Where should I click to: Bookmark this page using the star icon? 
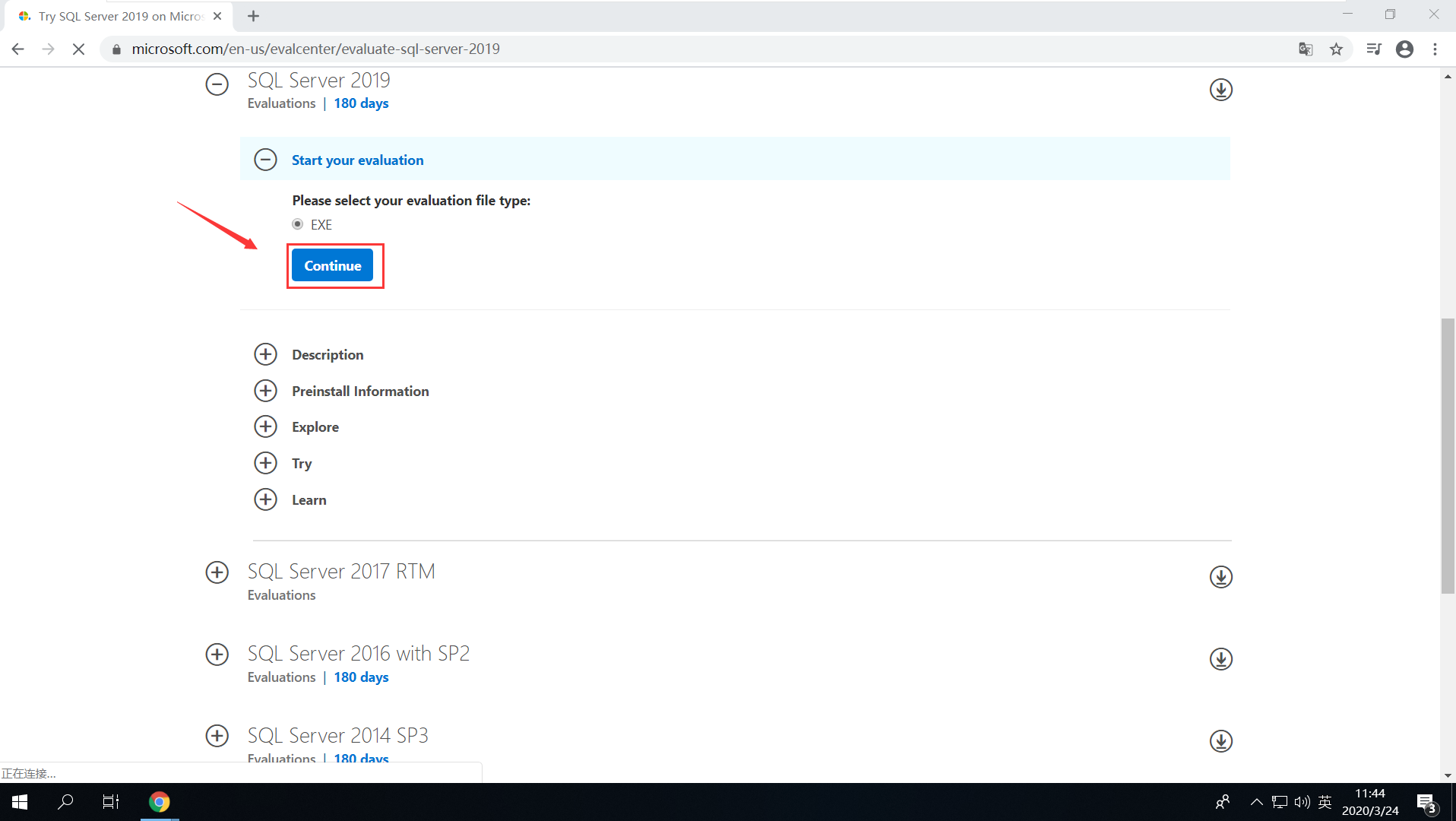coord(1336,49)
